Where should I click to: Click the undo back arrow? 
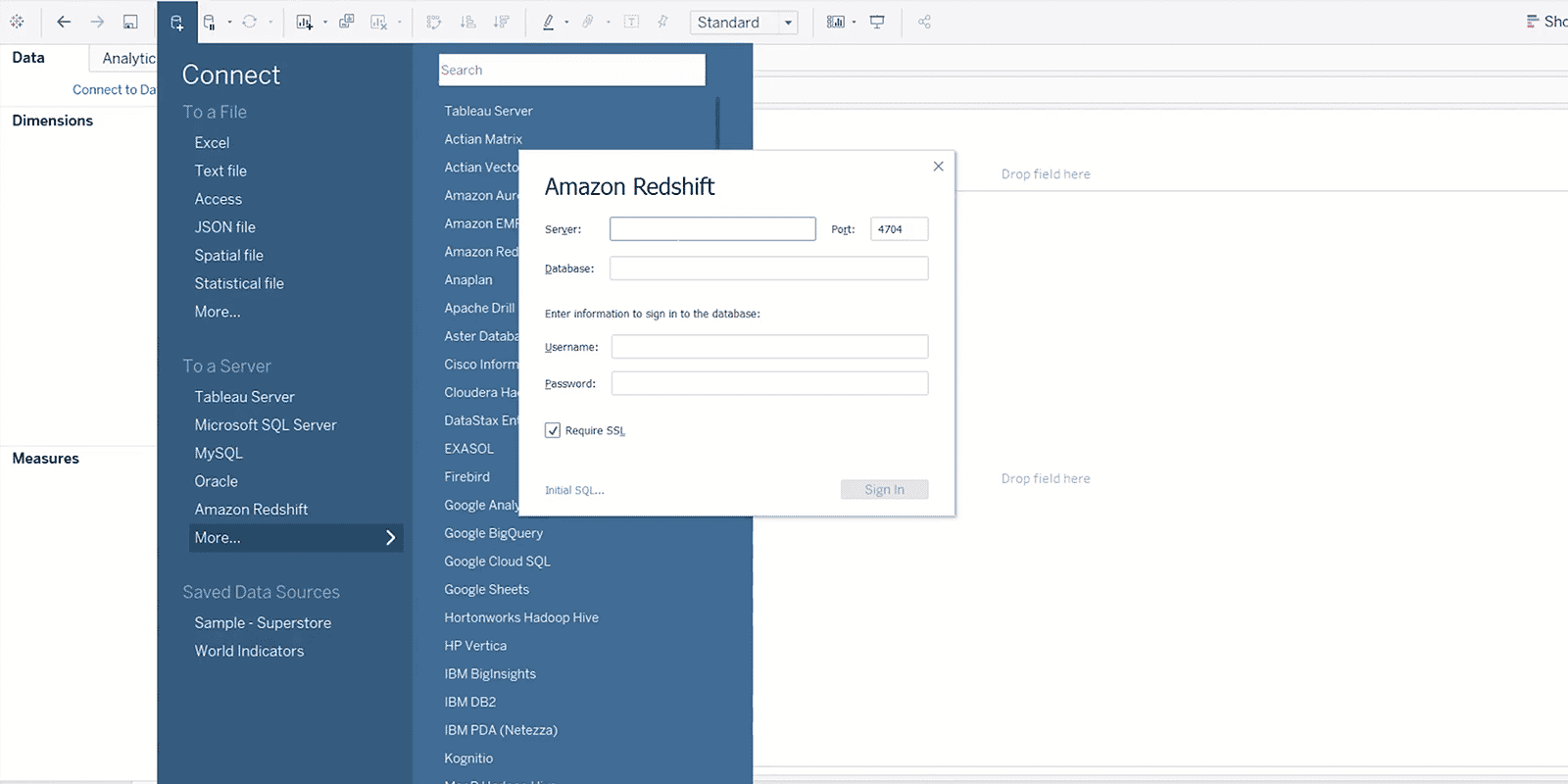[64, 22]
